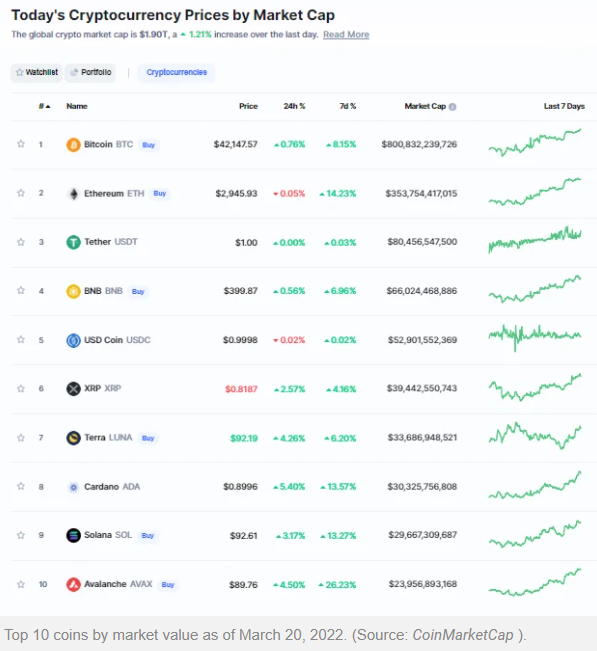Open the Watchlist tab
This screenshot has width=597, height=651.
(37, 73)
